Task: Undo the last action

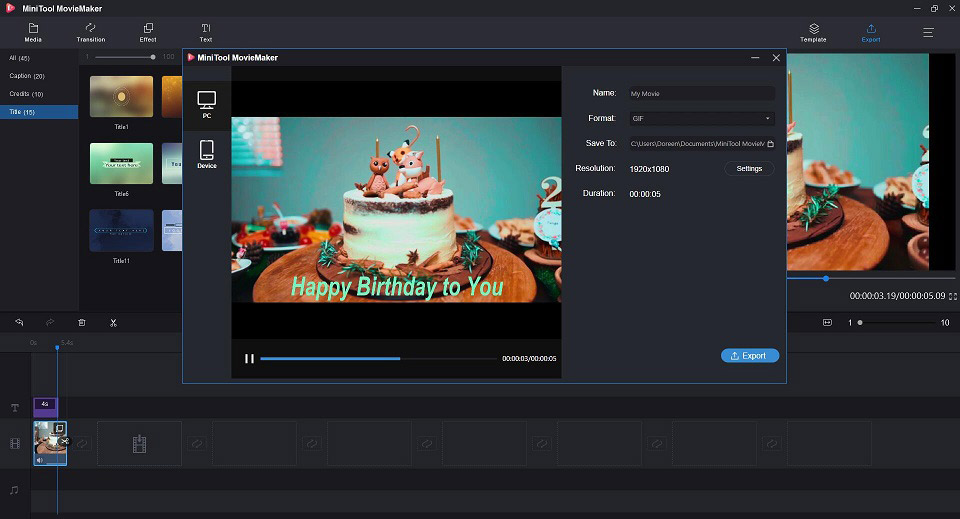Action: point(19,323)
